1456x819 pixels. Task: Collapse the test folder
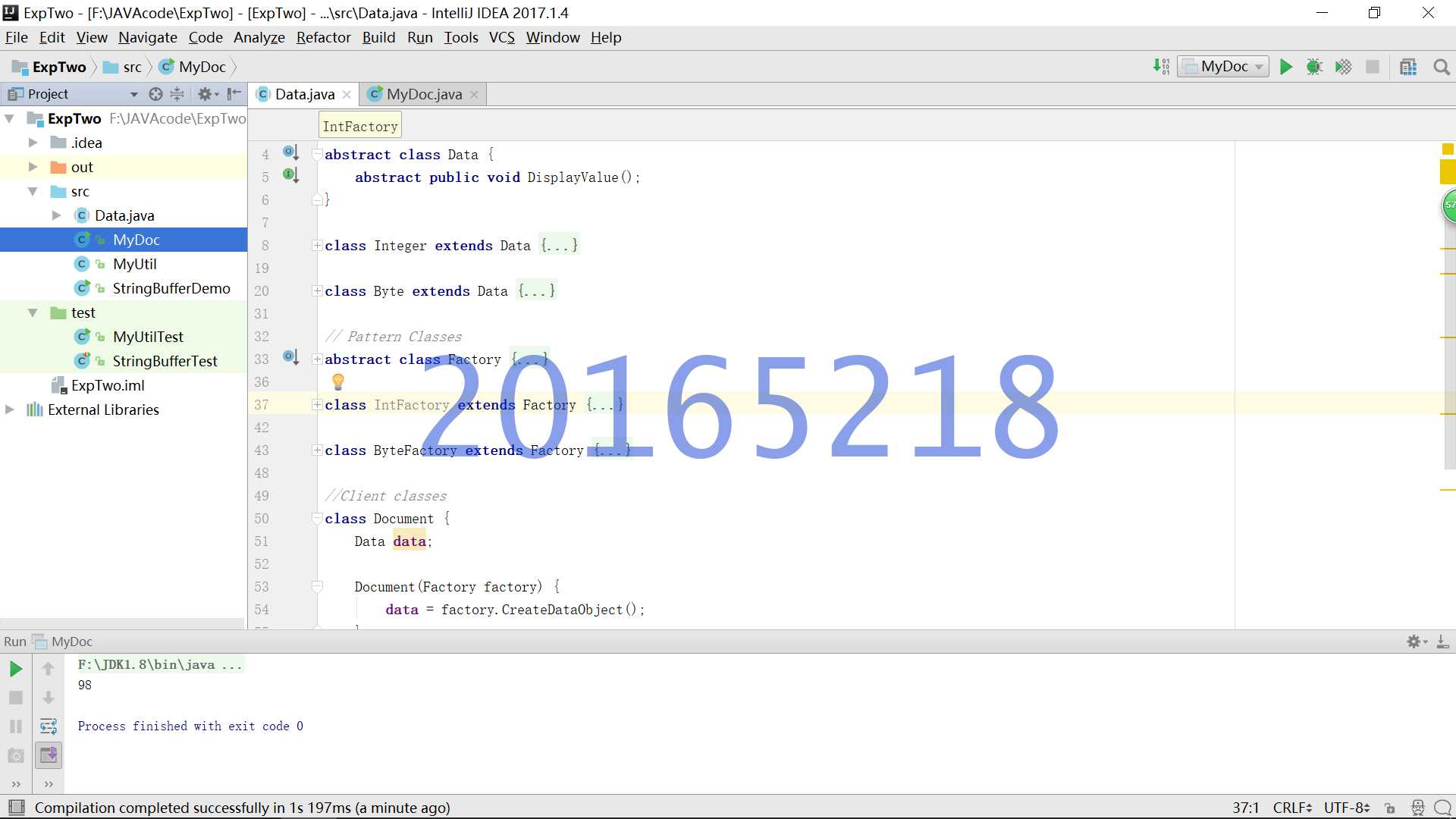click(x=33, y=312)
